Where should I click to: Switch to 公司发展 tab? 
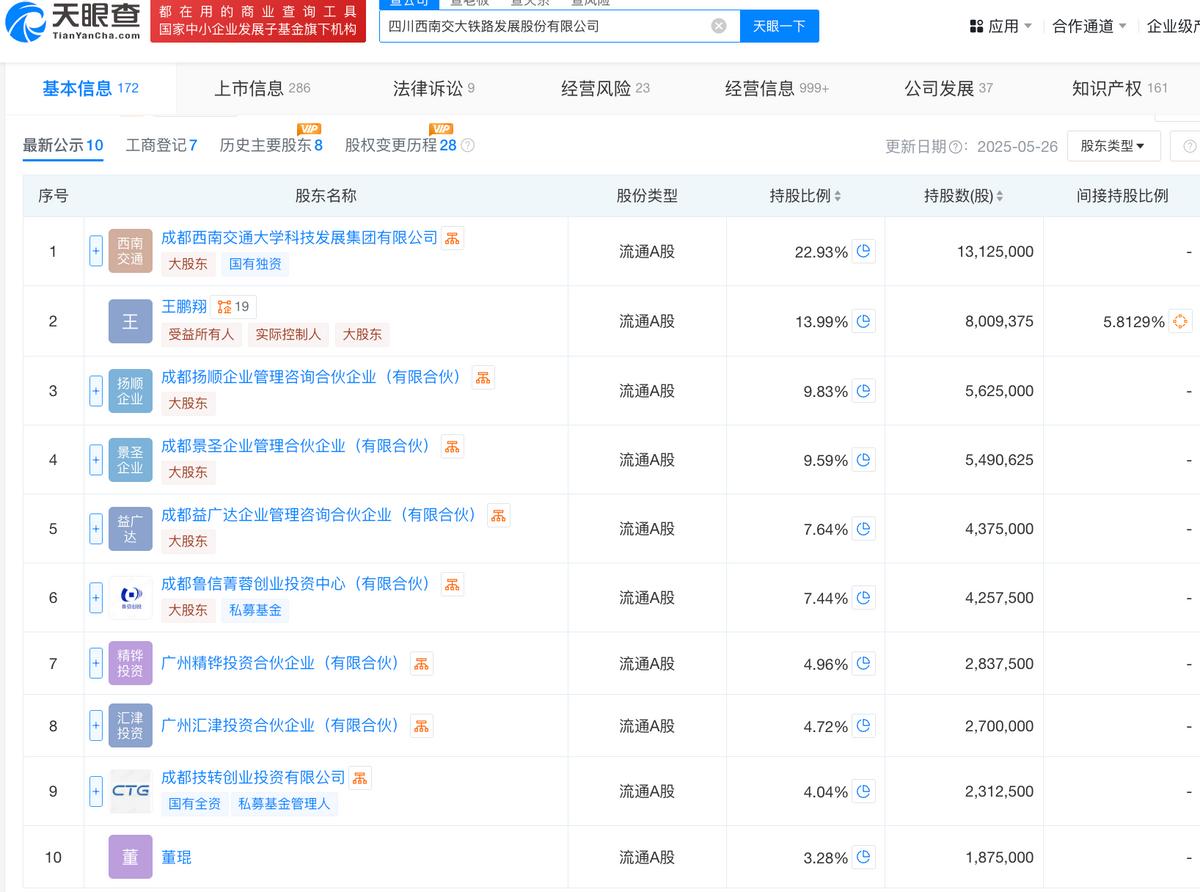tap(948, 88)
